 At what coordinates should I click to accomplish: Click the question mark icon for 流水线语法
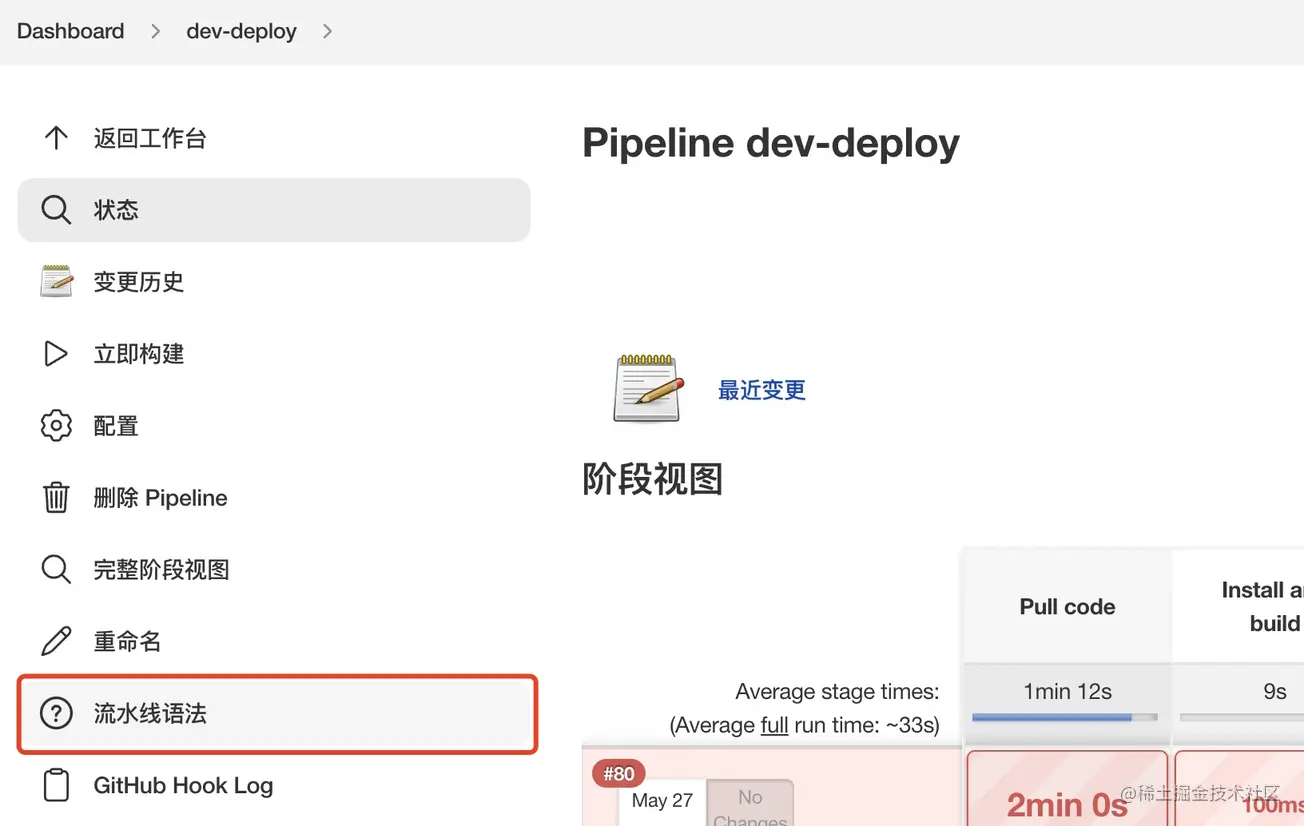pyautogui.click(x=56, y=714)
